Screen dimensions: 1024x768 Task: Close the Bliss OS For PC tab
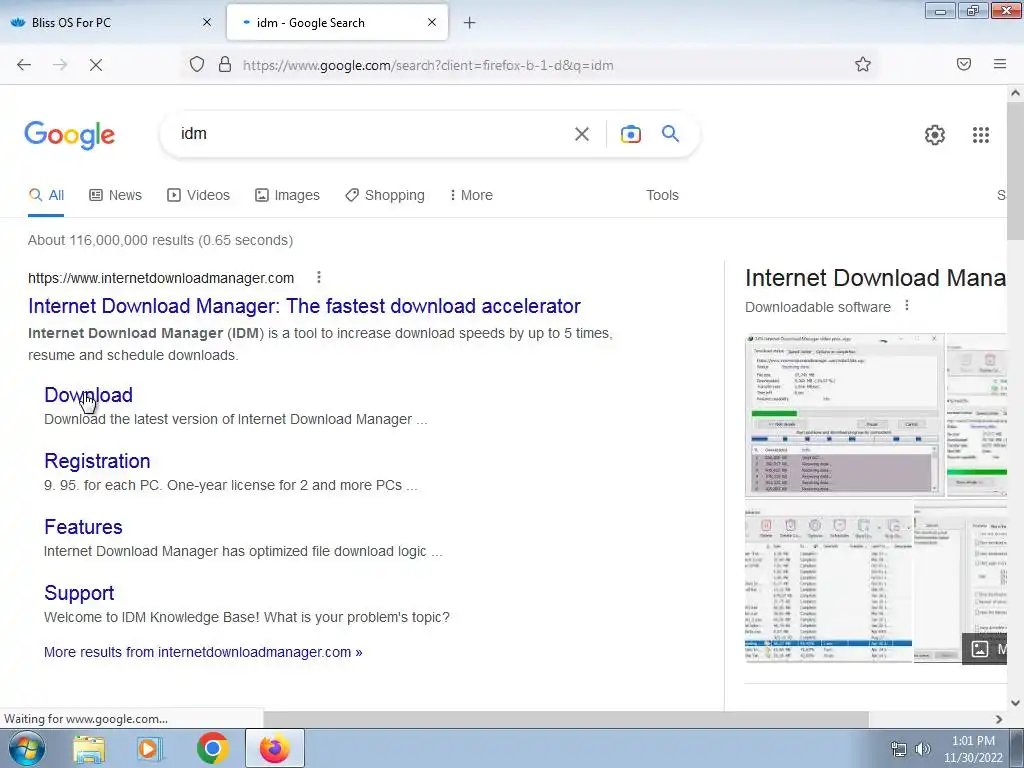coord(206,22)
